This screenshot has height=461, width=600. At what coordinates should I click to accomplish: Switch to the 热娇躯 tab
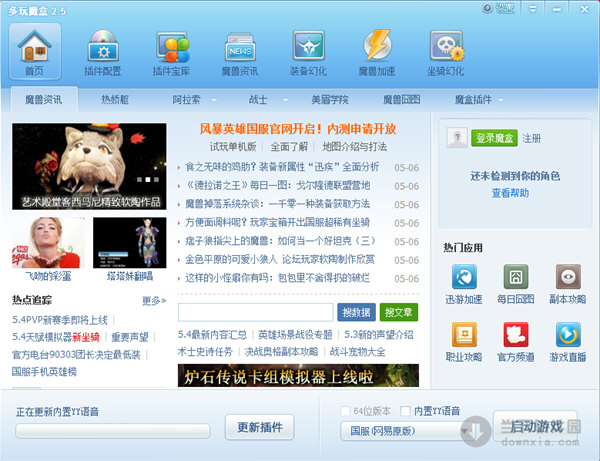pyautogui.click(x=115, y=100)
